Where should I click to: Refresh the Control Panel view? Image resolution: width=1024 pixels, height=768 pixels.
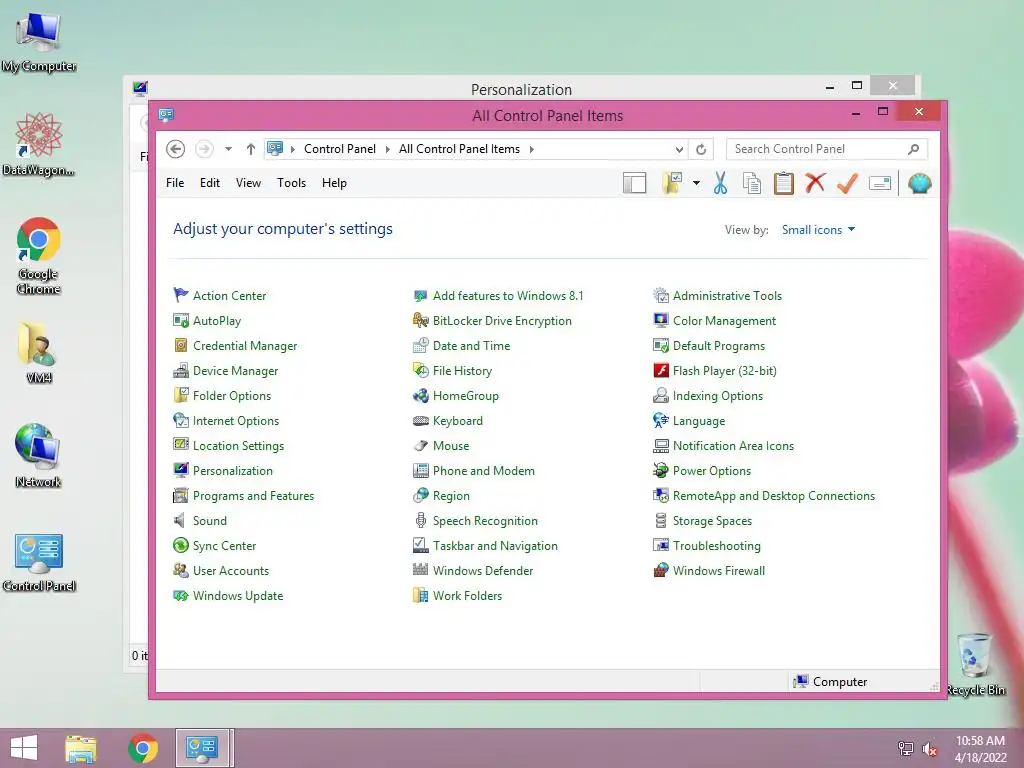[x=701, y=150]
